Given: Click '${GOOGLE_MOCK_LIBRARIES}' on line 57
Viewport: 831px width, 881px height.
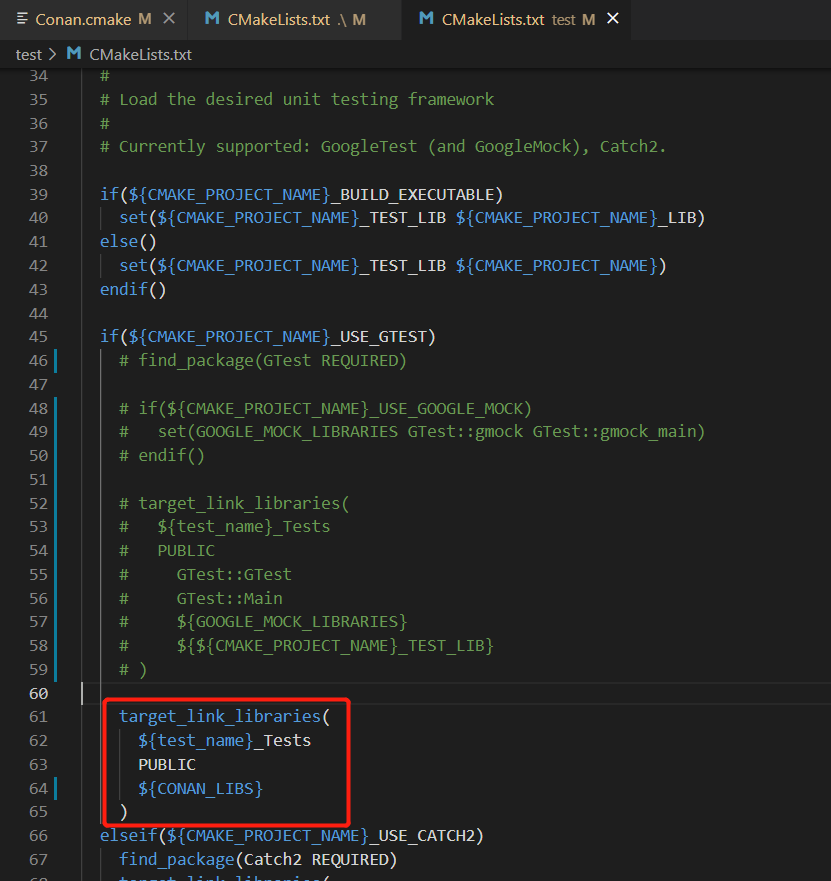Looking at the screenshot, I should 292,622.
